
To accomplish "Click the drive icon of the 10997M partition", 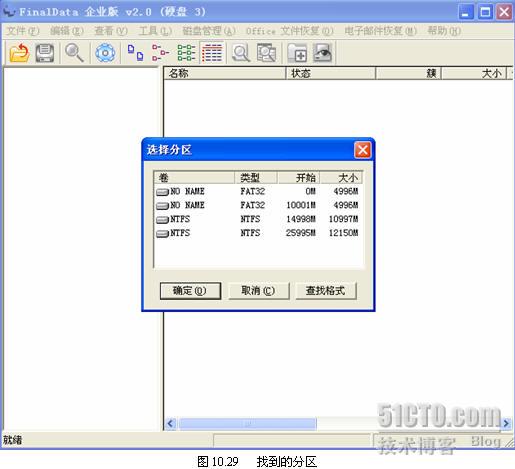I will (162, 220).
